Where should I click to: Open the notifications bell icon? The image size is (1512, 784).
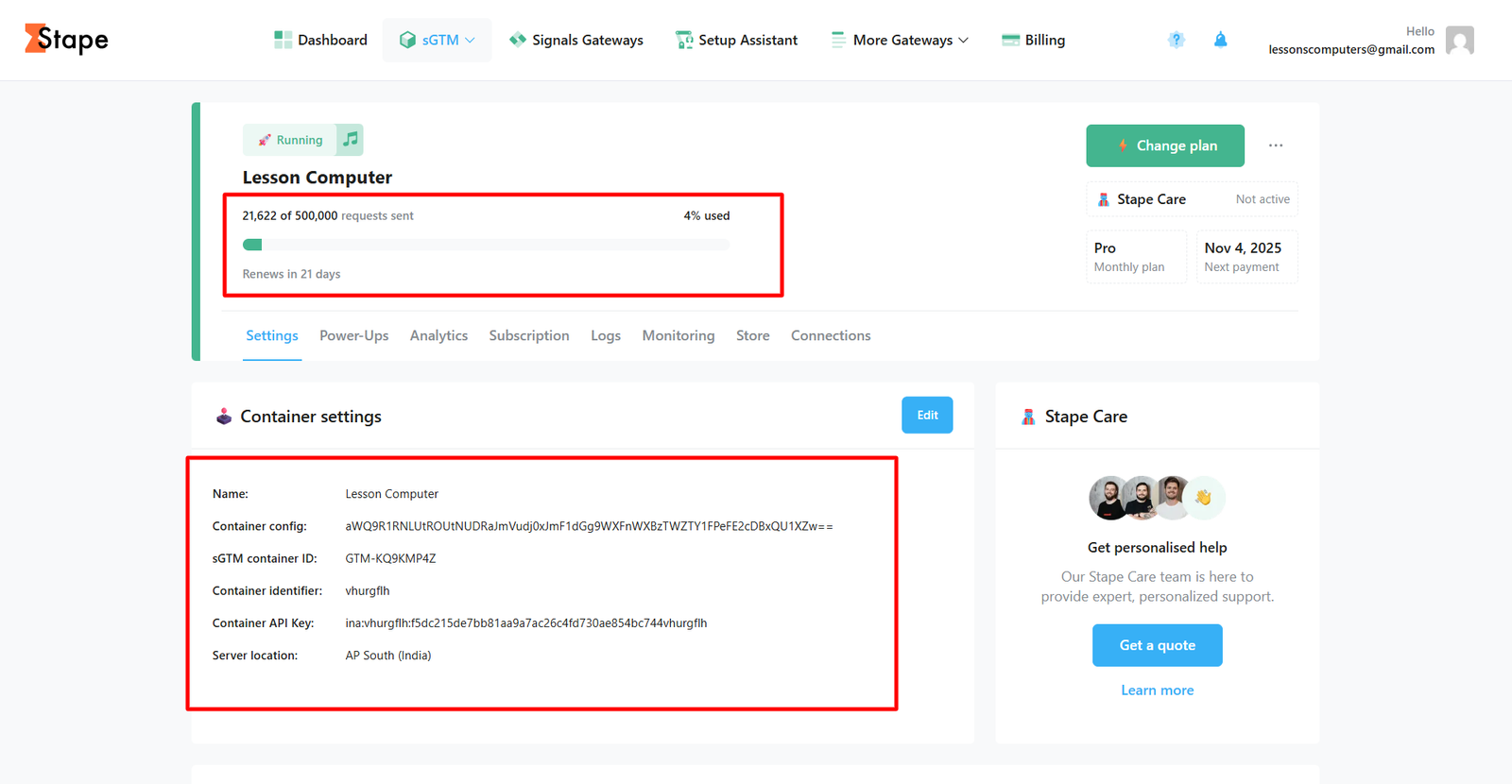1220,40
